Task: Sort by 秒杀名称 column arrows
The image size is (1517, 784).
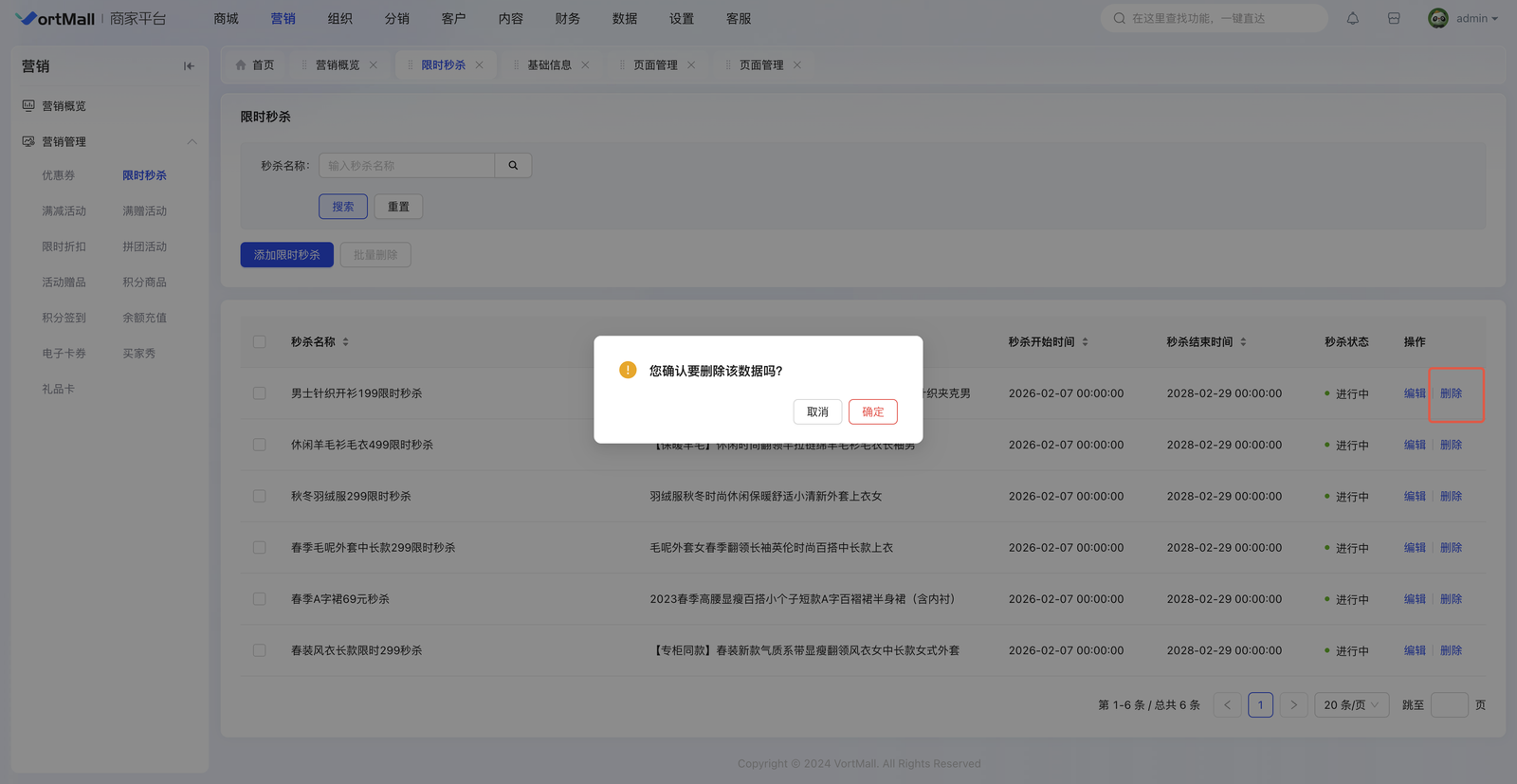Action: 346,342
